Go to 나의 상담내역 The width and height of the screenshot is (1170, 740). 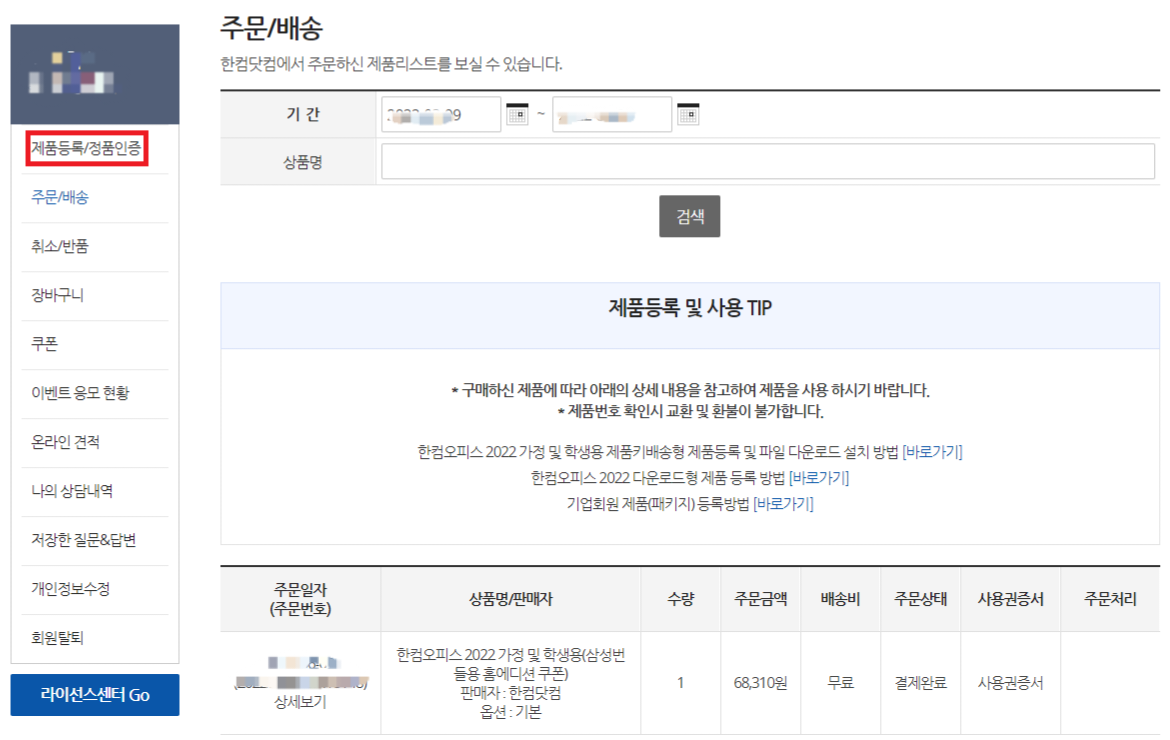[x=72, y=491]
